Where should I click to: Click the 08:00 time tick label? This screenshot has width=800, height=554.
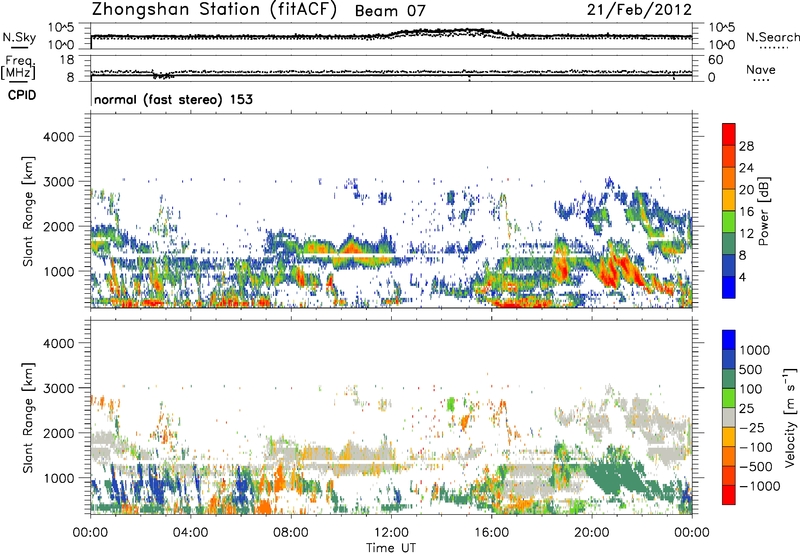[x=291, y=533]
